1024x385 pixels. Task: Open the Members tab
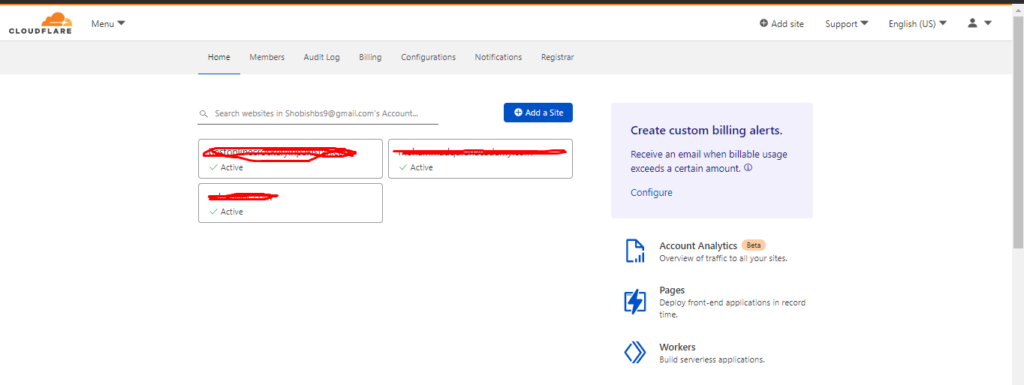267,57
